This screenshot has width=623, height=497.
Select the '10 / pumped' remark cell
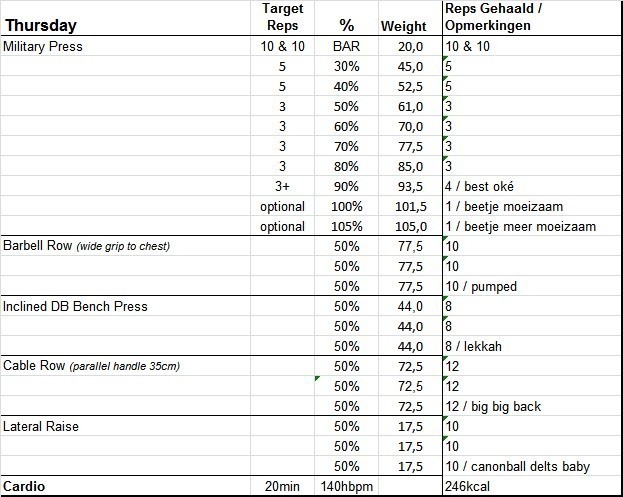[x=483, y=286]
